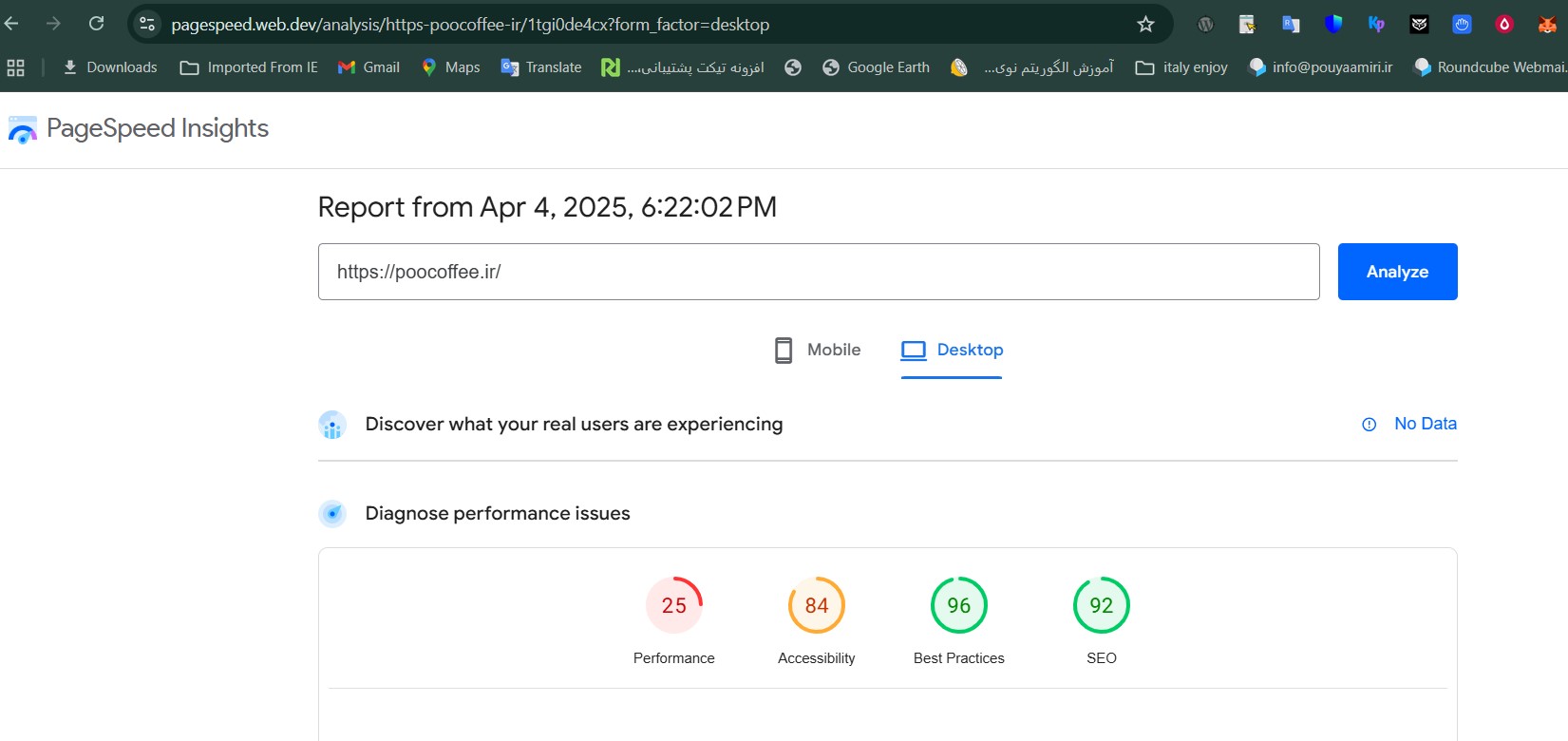Select the Desktop tab
Screen dimensions: 1568x741
952,351
